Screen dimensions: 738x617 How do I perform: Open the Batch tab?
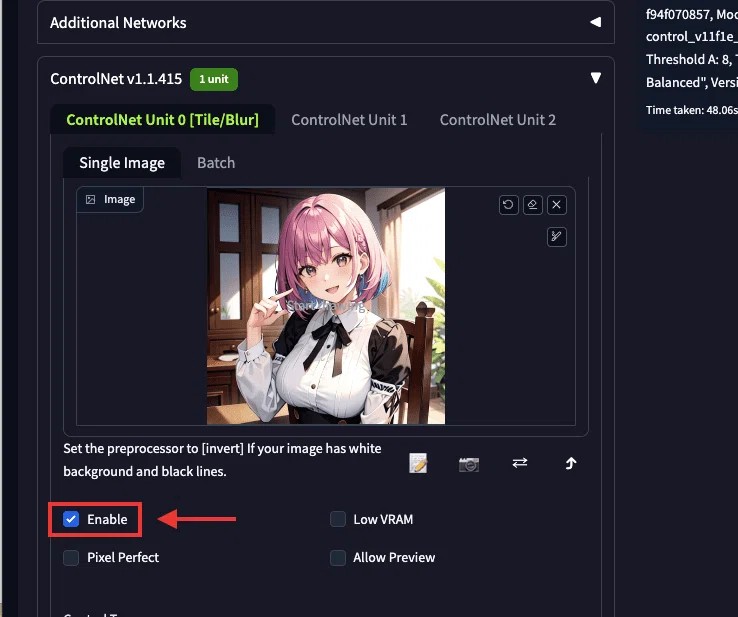[x=216, y=163]
